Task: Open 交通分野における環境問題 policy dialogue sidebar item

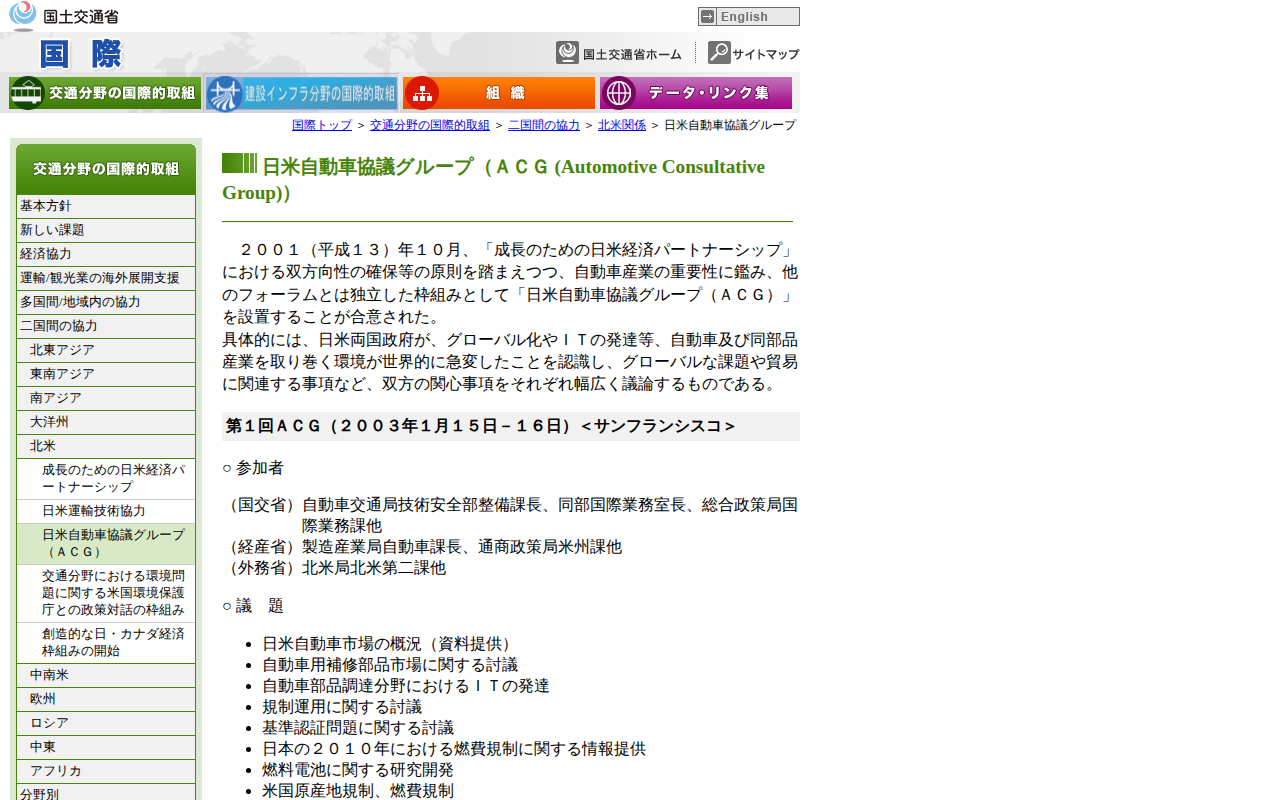Action: (106, 593)
